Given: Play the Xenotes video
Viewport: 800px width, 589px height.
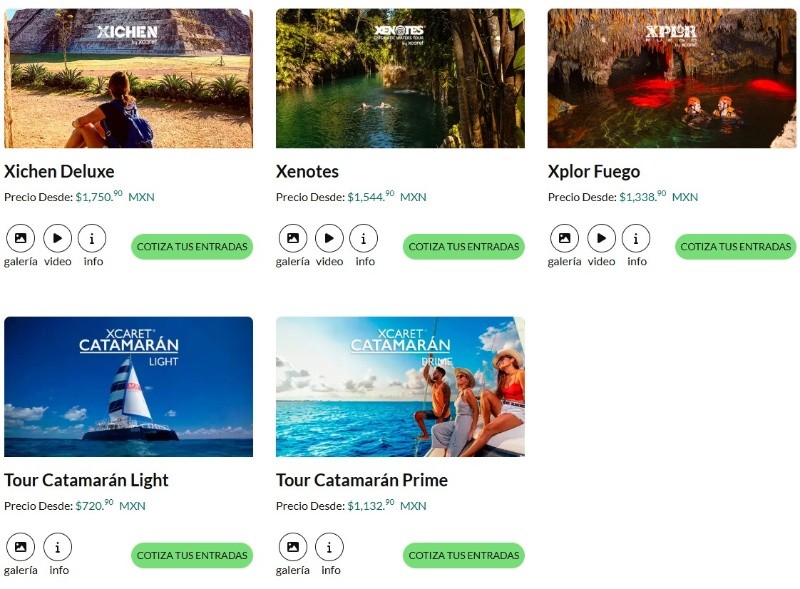Looking at the screenshot, I should point(329,238).
